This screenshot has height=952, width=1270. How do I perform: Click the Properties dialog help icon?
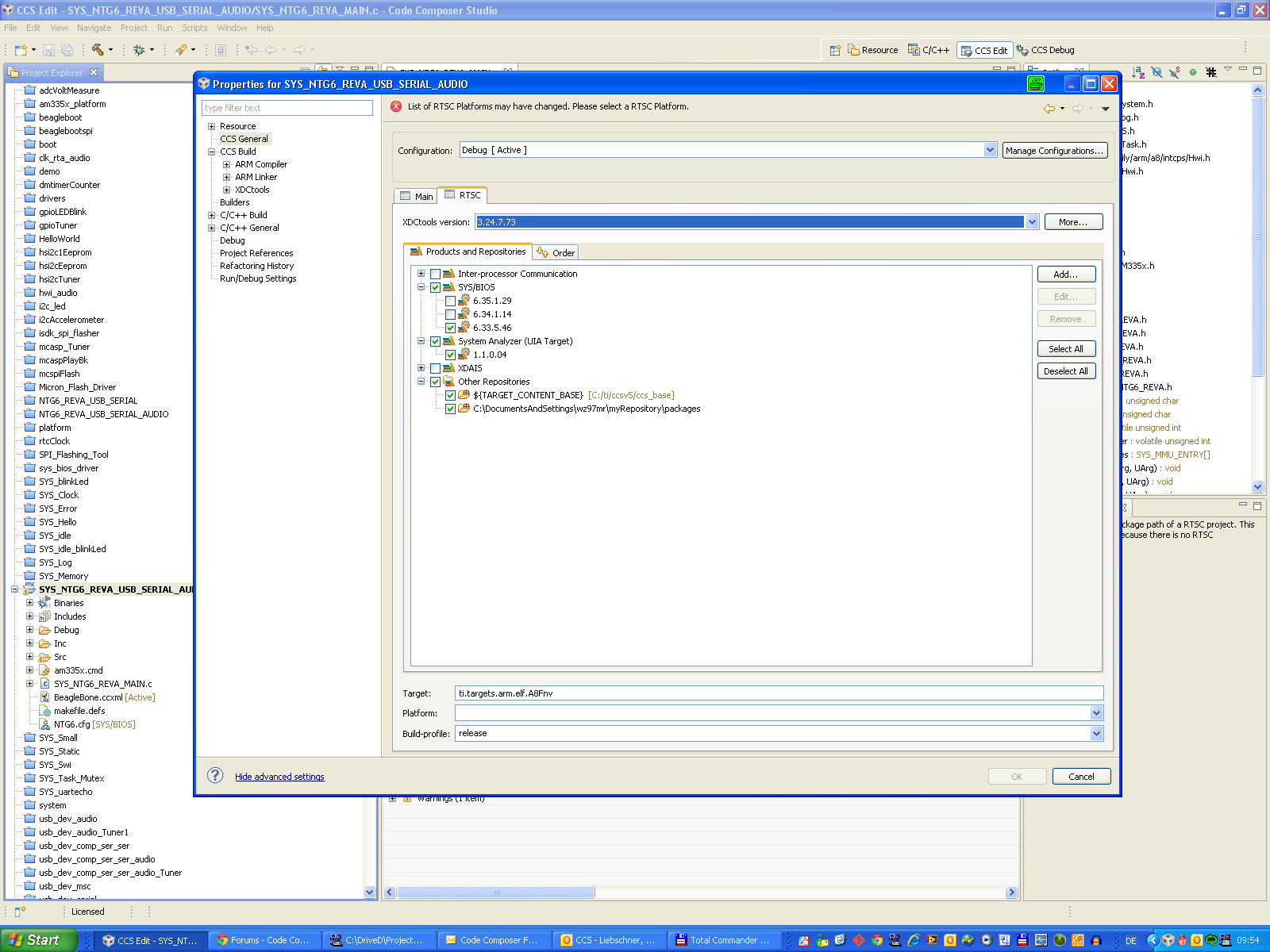215,776
